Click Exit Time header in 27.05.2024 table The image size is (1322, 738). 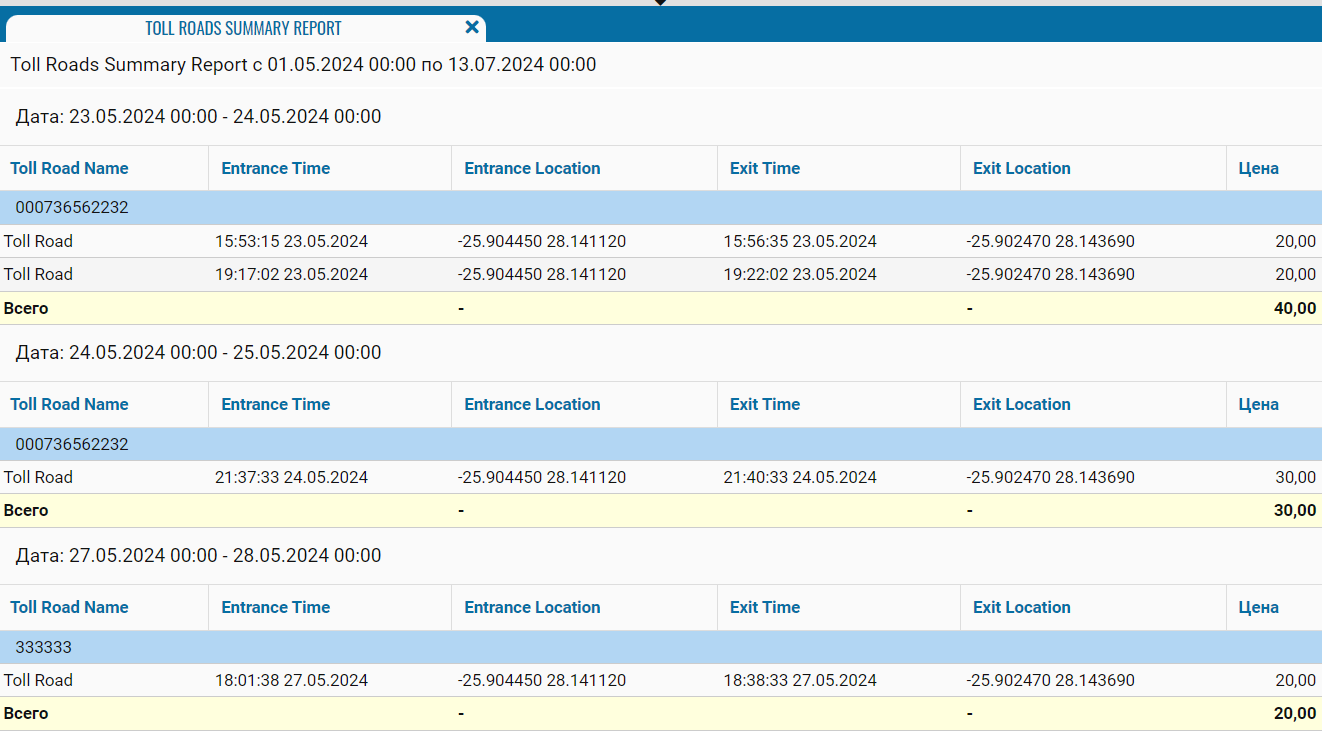pos(764,607)
